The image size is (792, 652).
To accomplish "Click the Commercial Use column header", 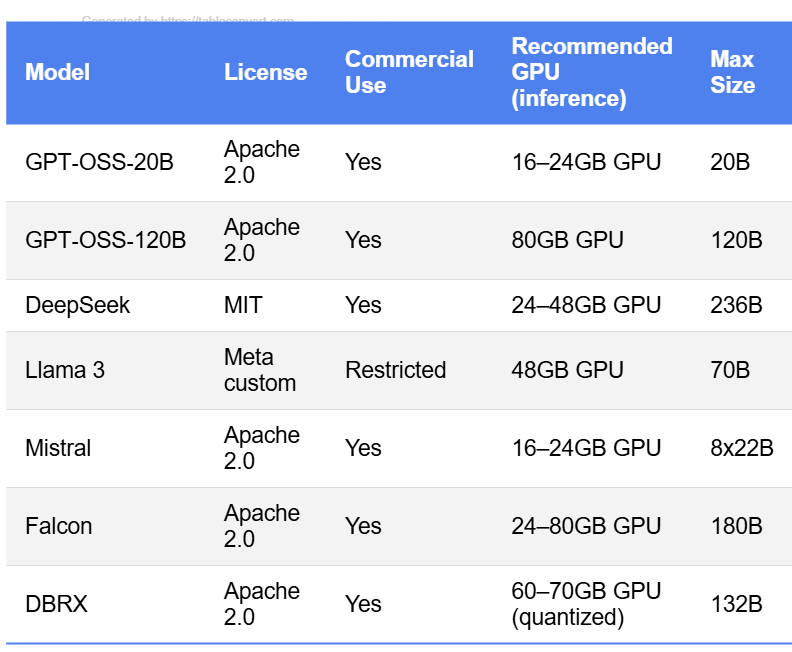I will (x=409, y=72).
